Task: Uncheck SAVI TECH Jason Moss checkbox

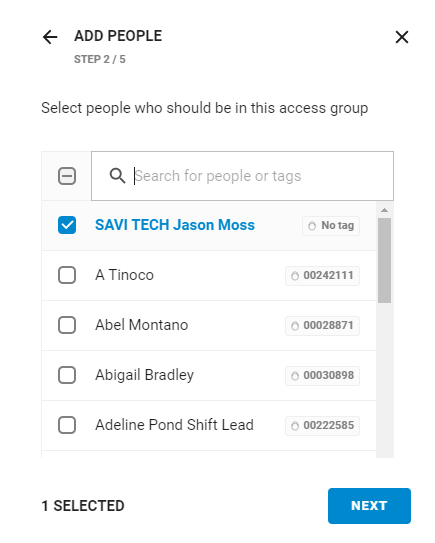Action: pyautogui.click(x=67, y=225)
